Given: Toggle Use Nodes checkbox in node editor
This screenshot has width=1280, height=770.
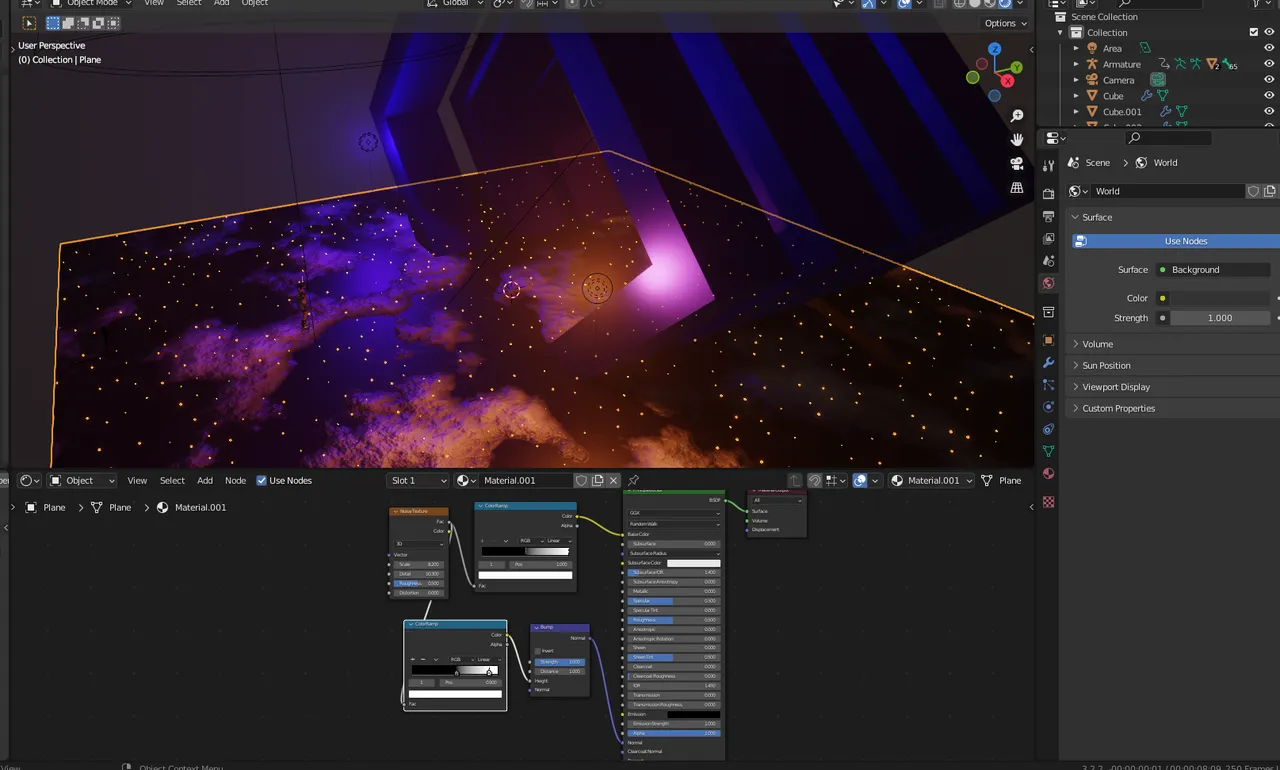Looking at the screenshot, I should [x=262, y=481].
